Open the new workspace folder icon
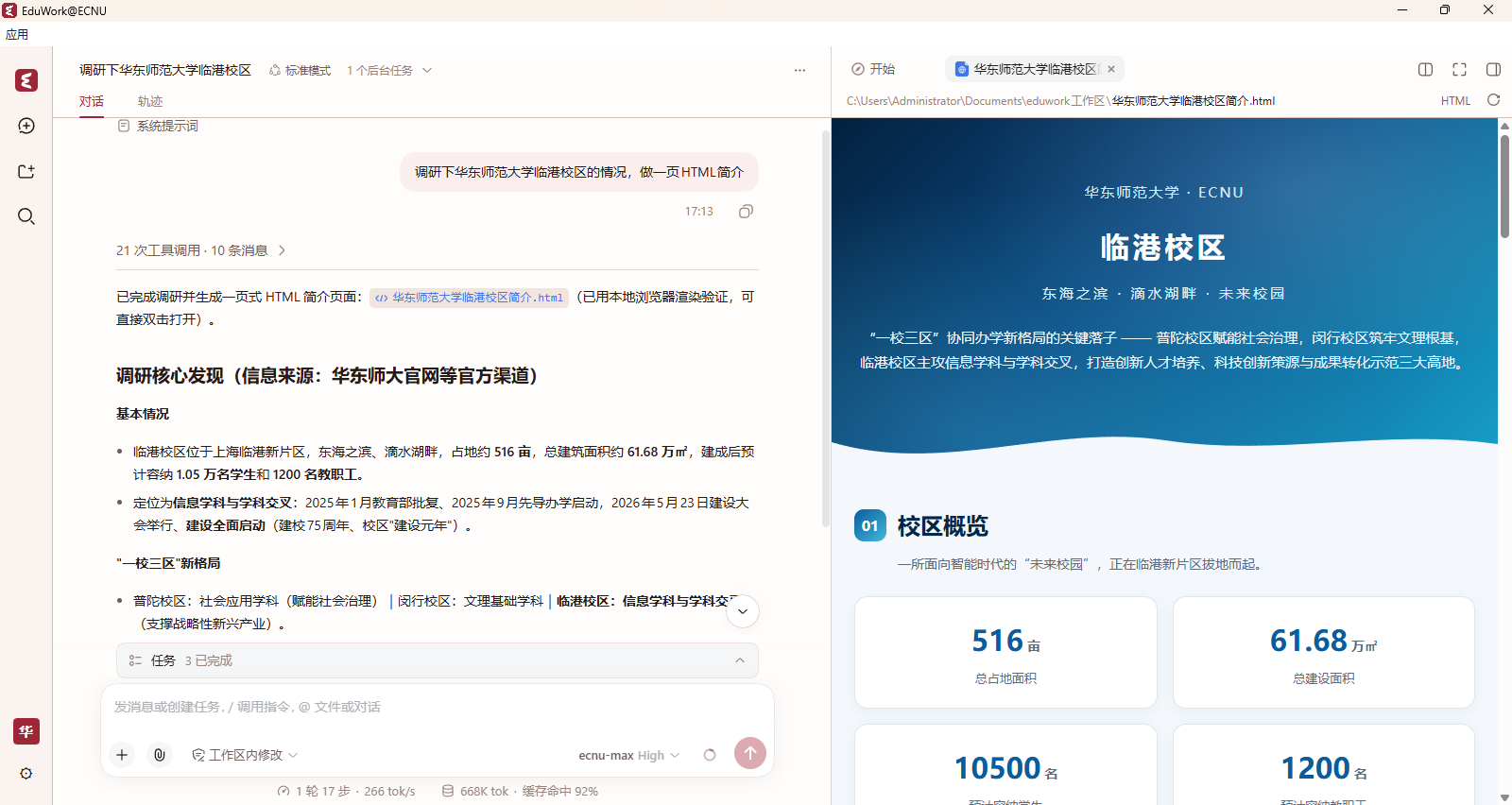Viewport: 1512px width, 805px height. [x=26, y=171]
